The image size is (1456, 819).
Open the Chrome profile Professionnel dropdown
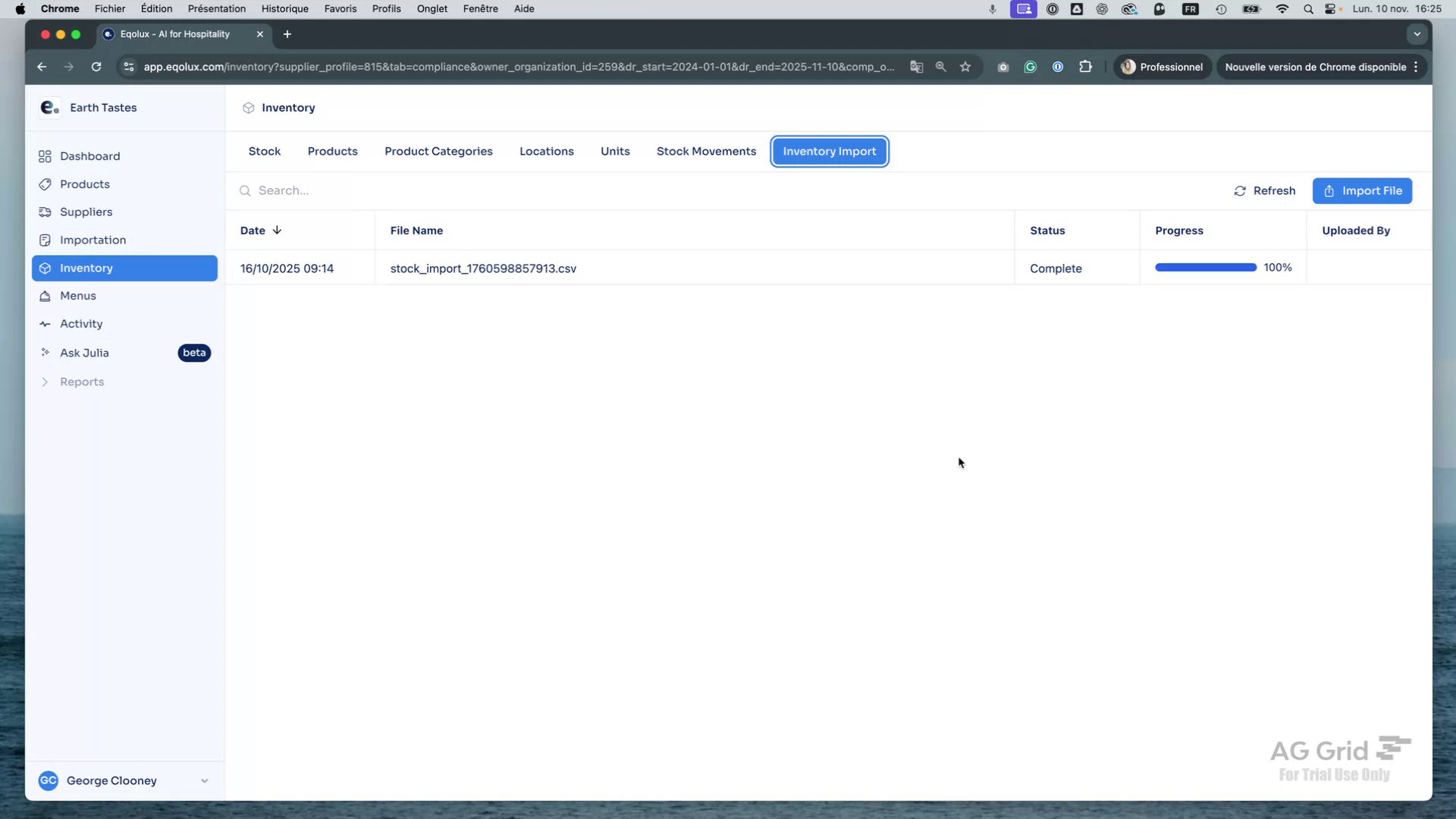point(1162,67)
